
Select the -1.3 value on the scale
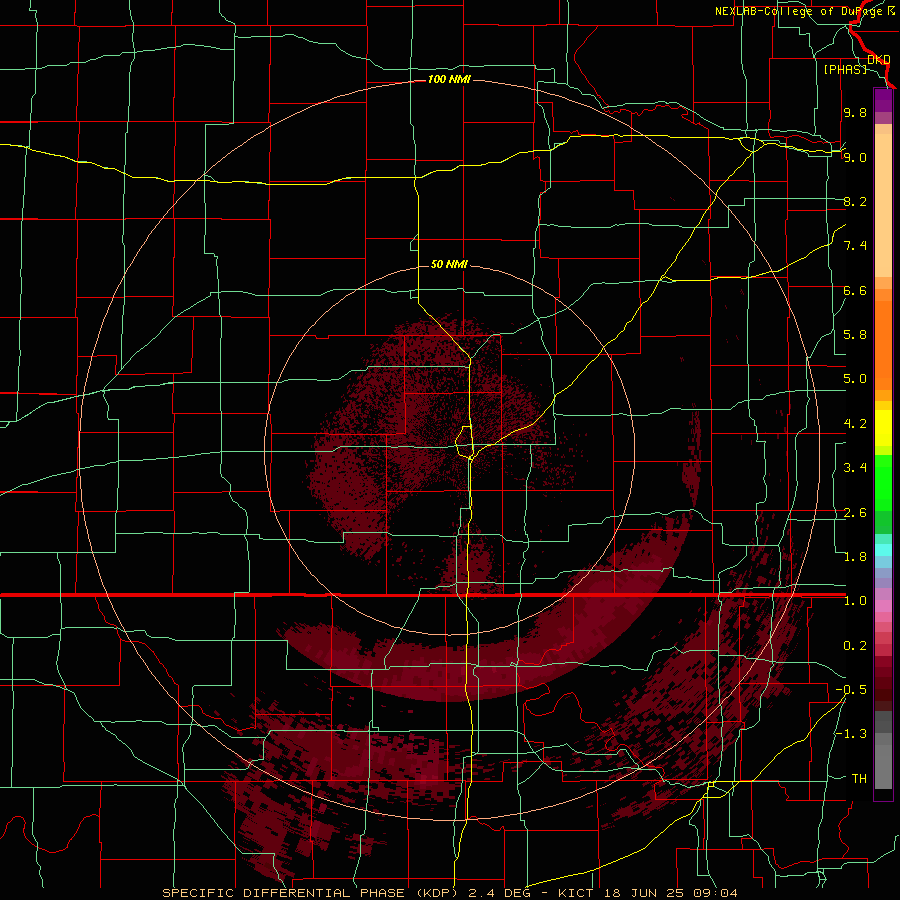(851, 734)
